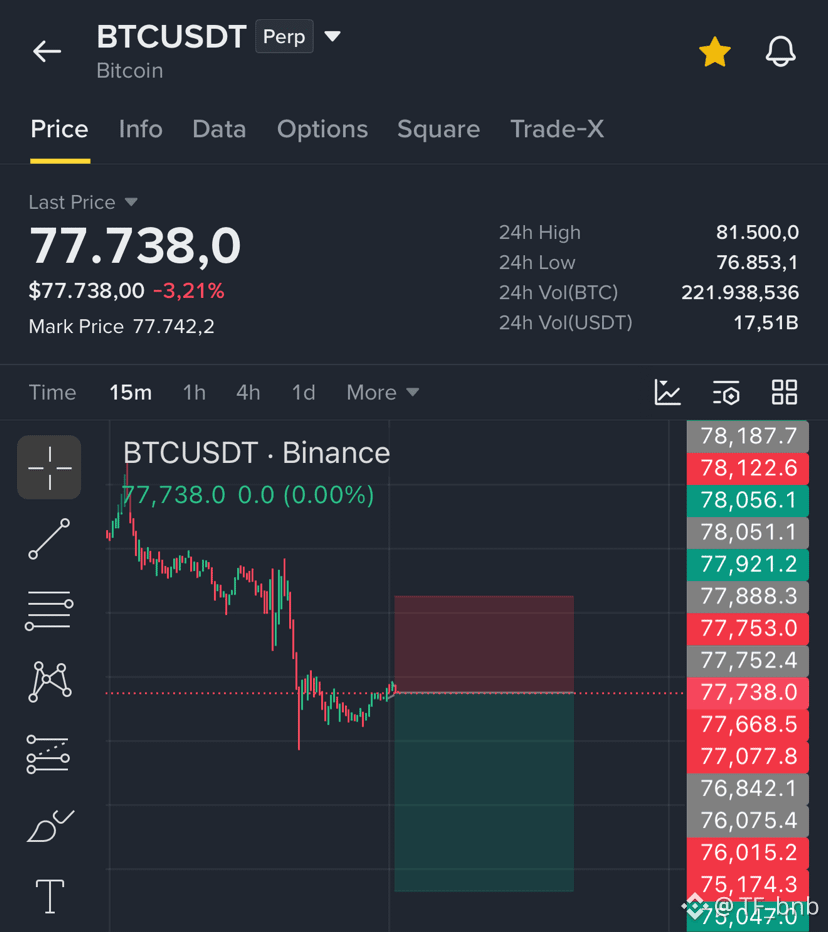Click the chart legend 77,738.0 0.0 (0.00%)
Image resolution: width=828 pixels, height=932 pixels.
point(248,495)
